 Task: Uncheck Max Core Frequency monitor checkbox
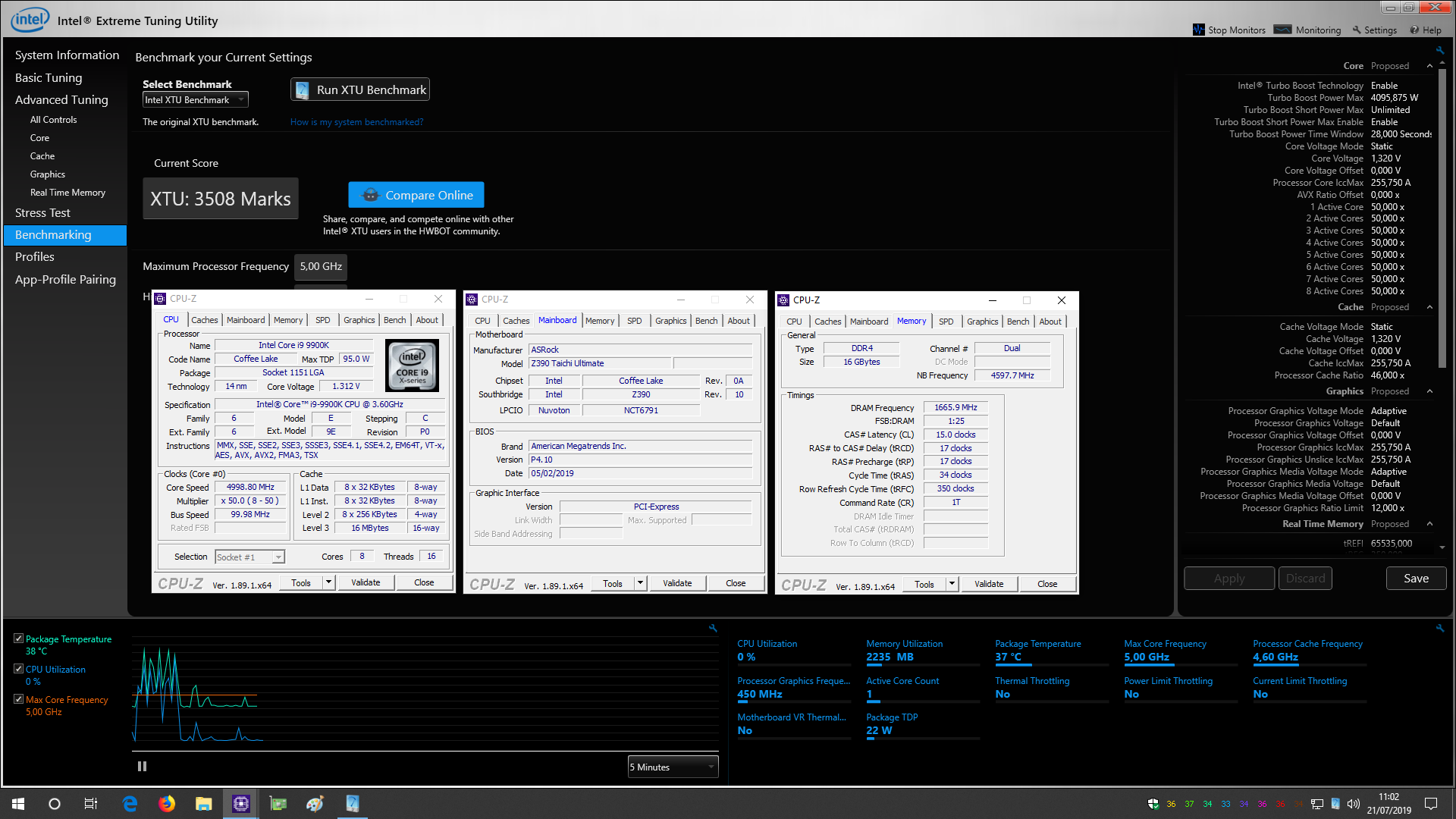click(x=19, y=699)
